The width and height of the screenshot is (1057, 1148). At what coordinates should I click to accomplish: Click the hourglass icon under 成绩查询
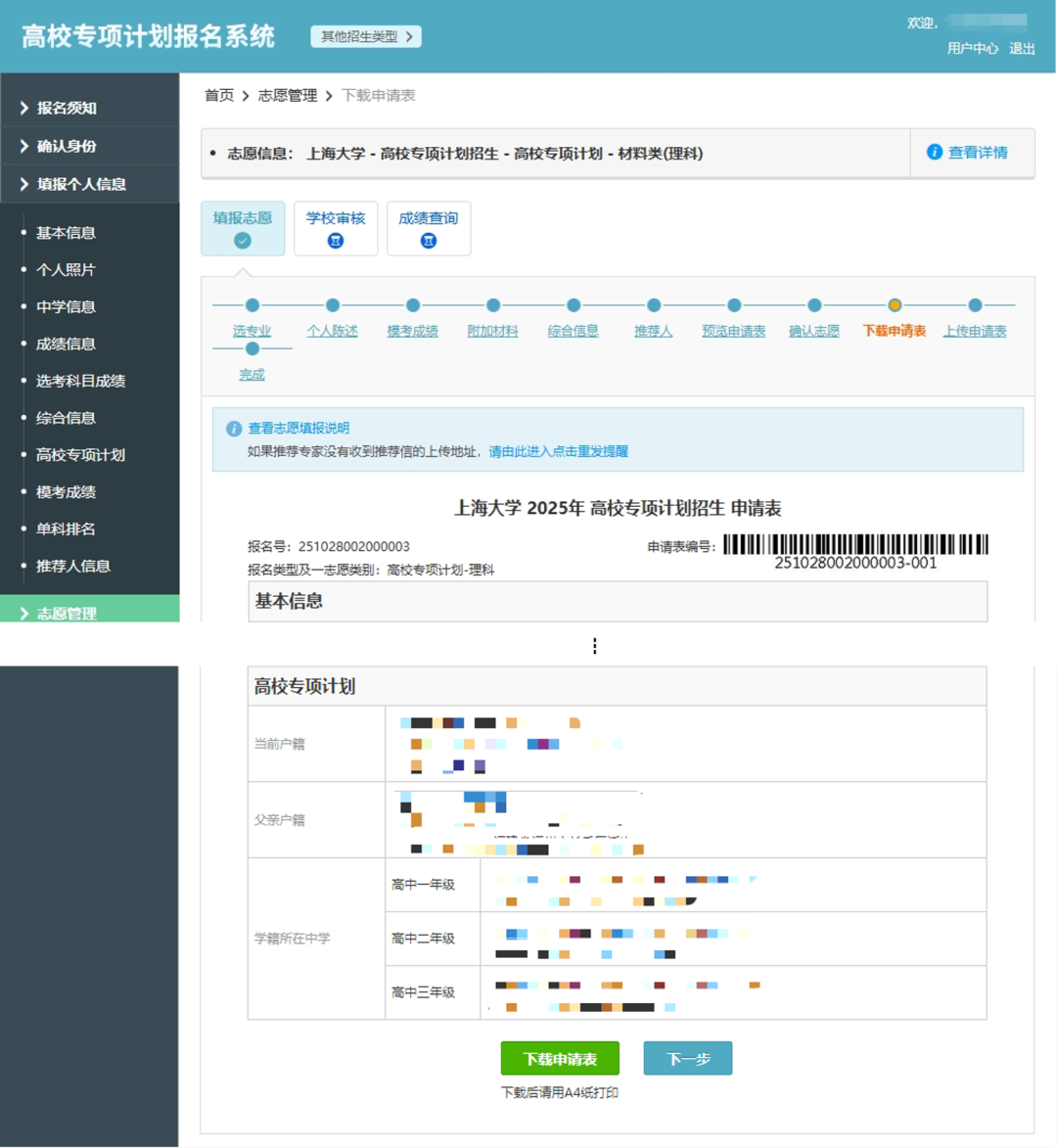[428, 240]
